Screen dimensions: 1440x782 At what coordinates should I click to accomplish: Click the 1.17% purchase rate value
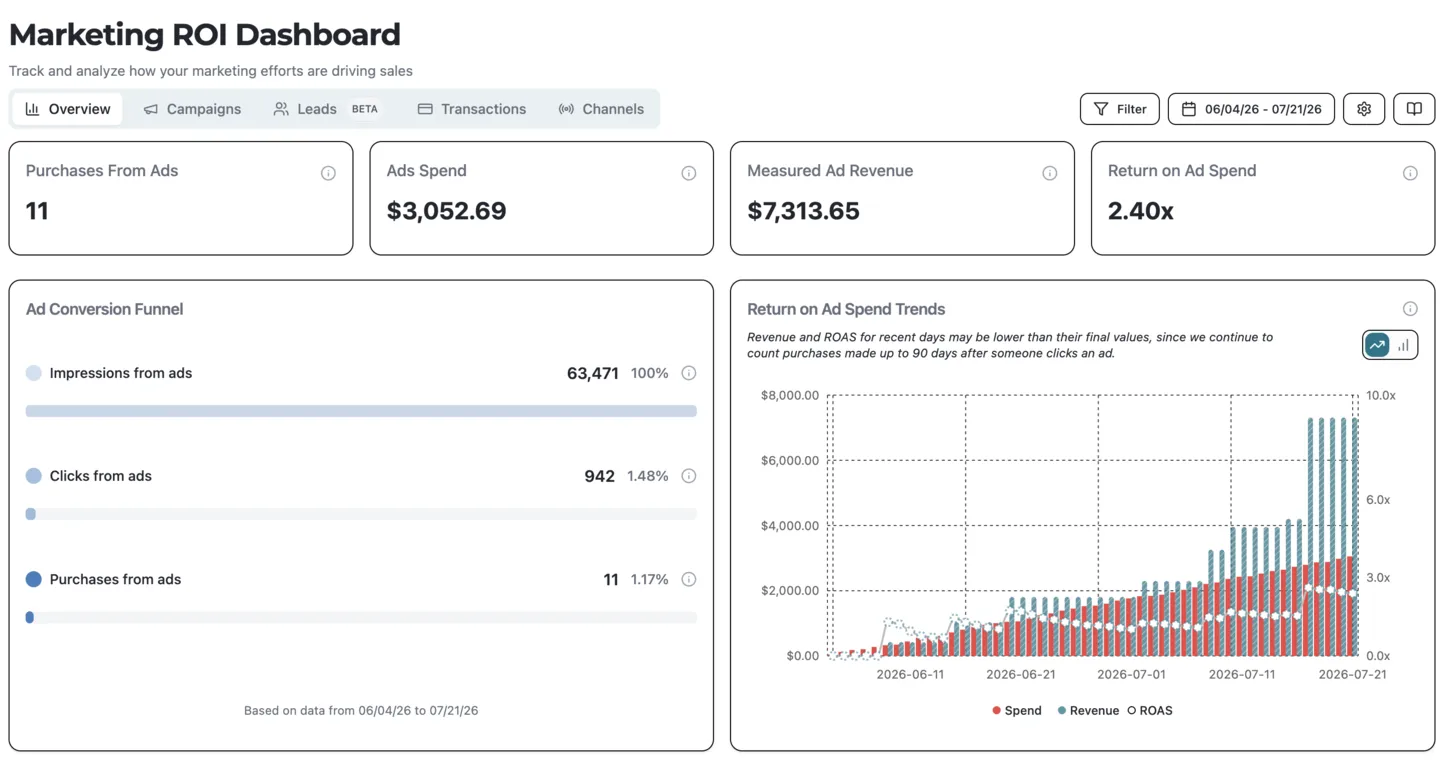coord(649,579)
